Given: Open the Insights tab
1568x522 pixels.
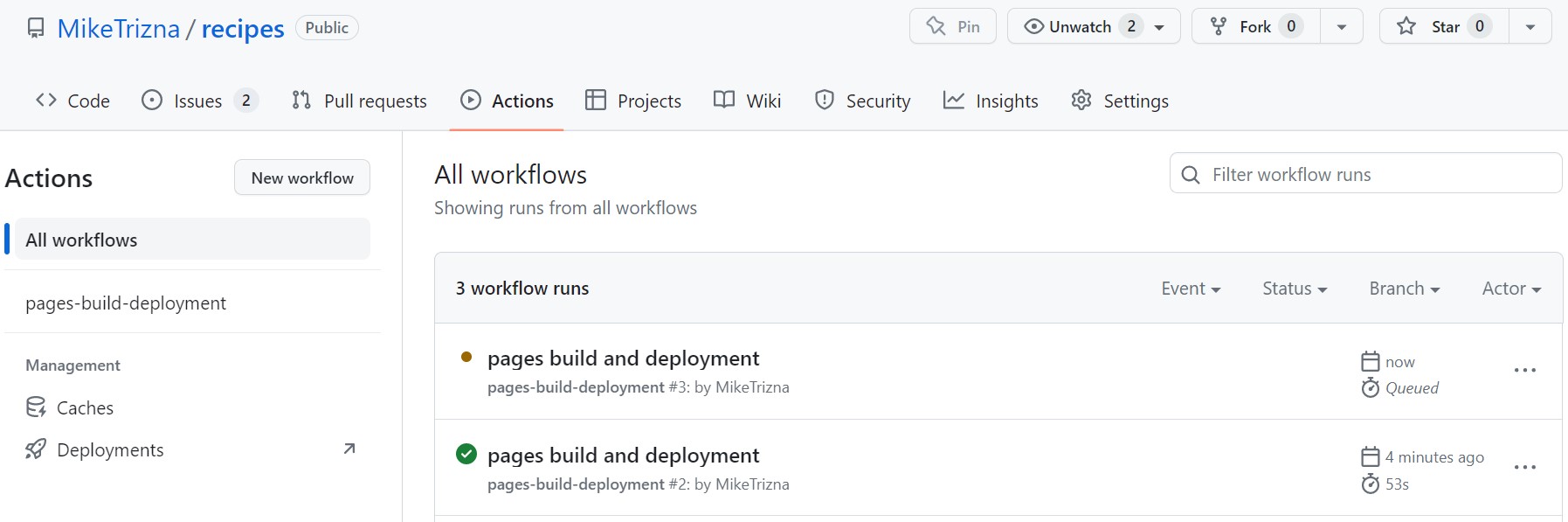Looking at the screenshot, I should pos(991,101).
